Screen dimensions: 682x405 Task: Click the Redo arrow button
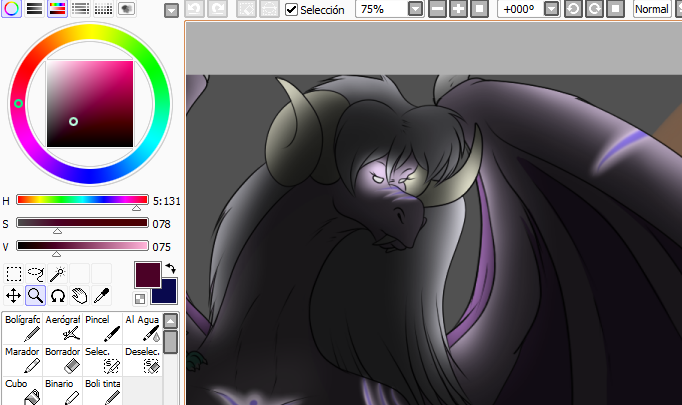pos(217,9)
